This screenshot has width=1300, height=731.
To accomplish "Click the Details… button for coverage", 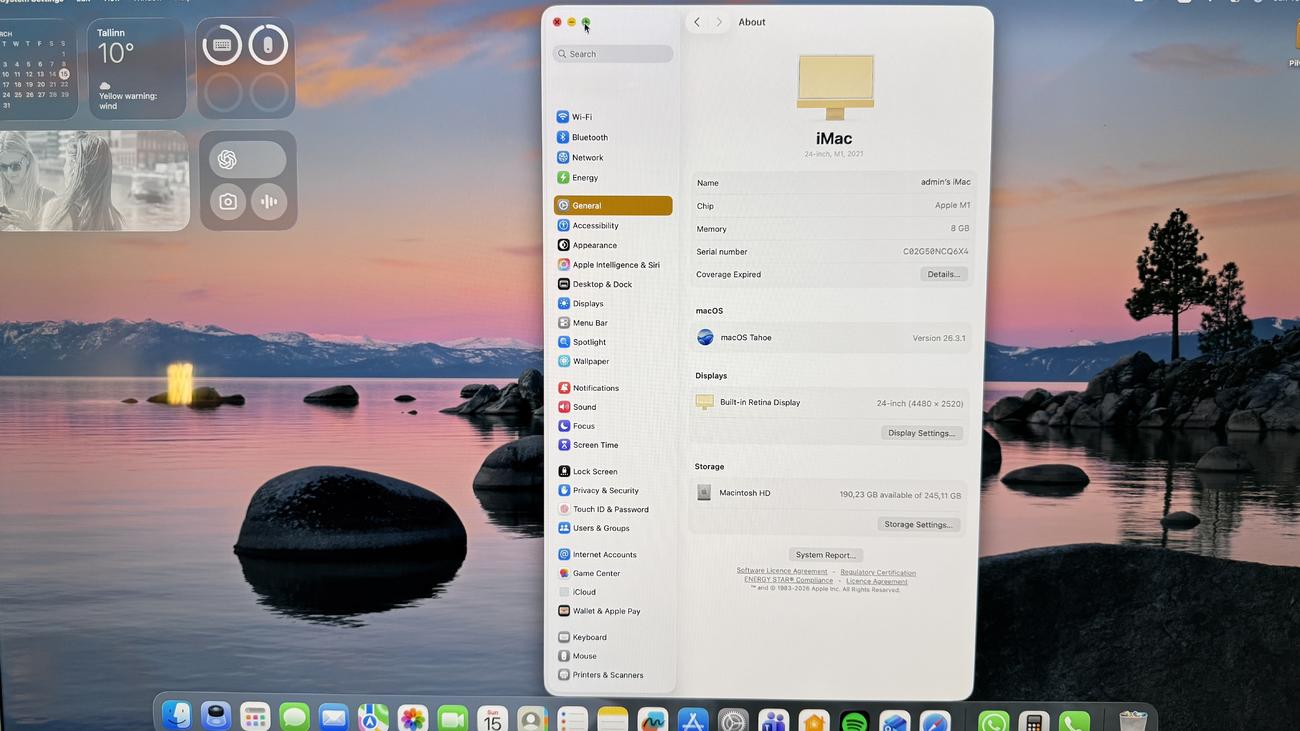I will 943,274.
